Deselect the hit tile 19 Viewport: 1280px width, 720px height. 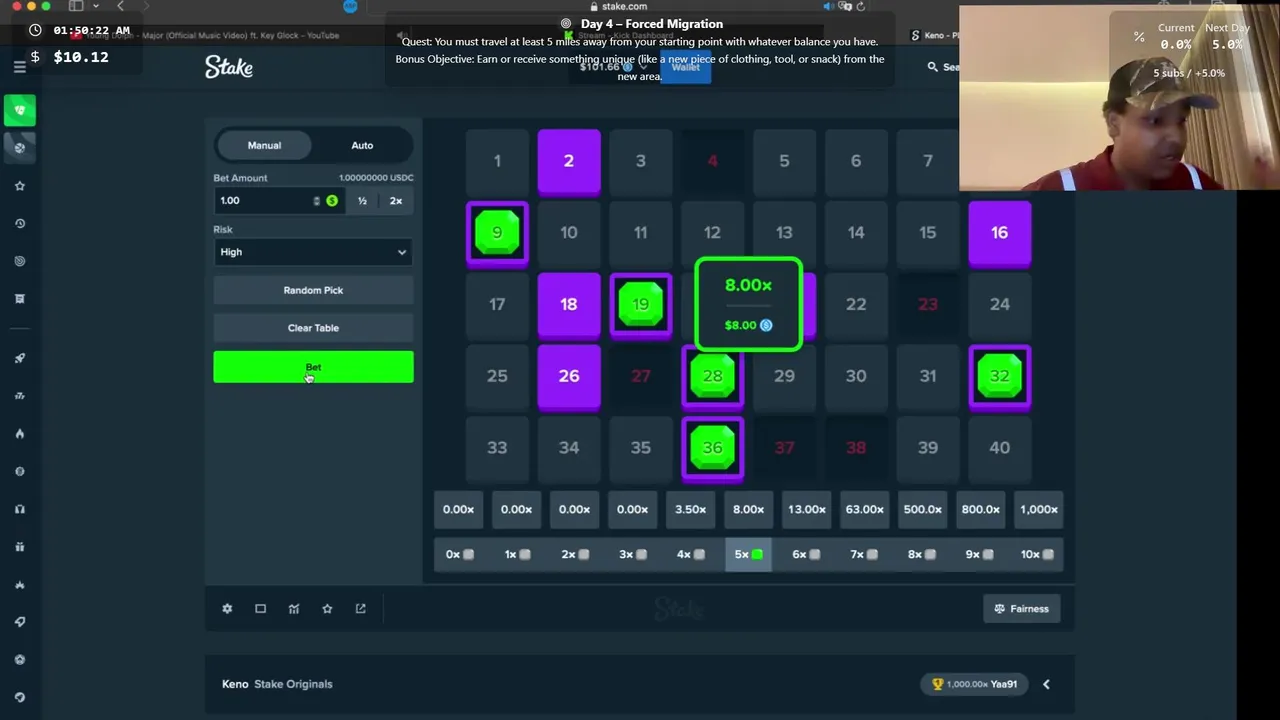pos(641,304)
